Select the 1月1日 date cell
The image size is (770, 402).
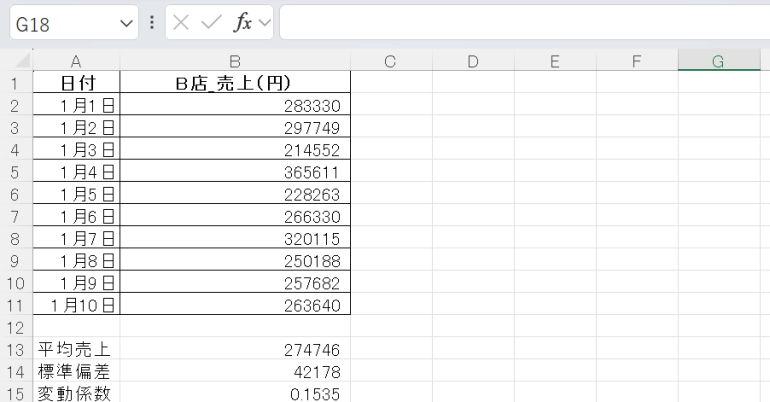tap(77, 105)
